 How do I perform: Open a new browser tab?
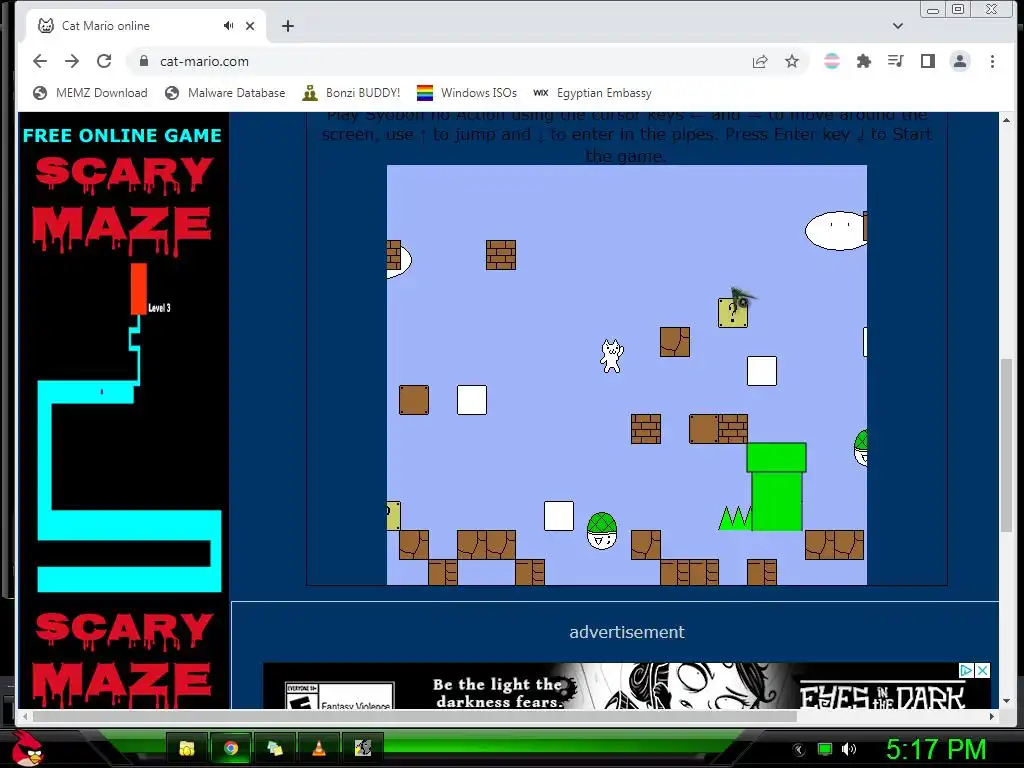coord(288,26)
